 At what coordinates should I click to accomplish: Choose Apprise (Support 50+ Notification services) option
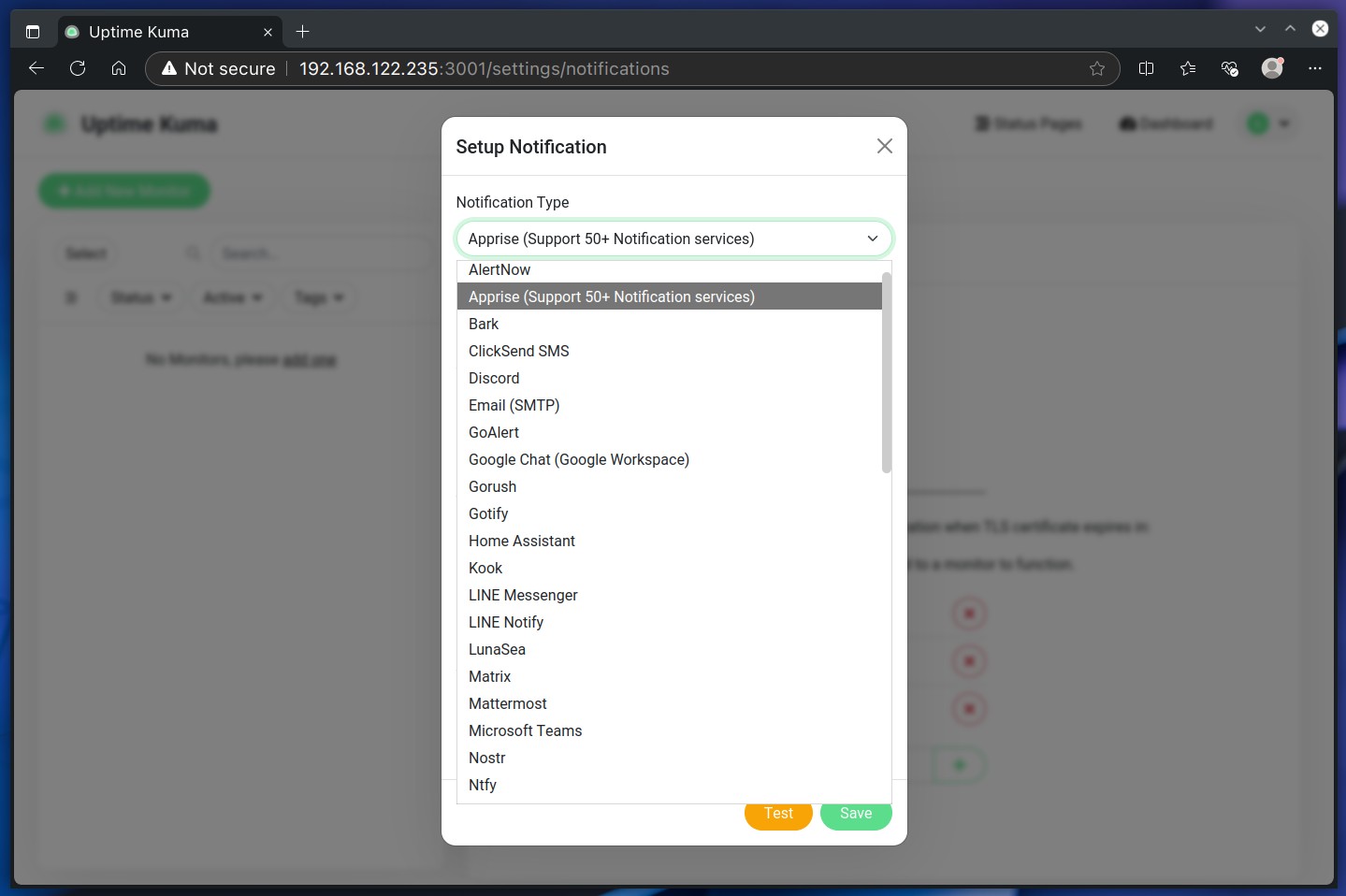click(670, 296)
